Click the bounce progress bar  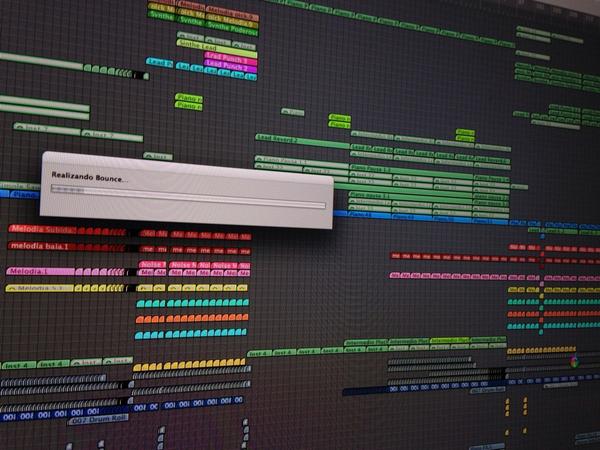point(188,197)
